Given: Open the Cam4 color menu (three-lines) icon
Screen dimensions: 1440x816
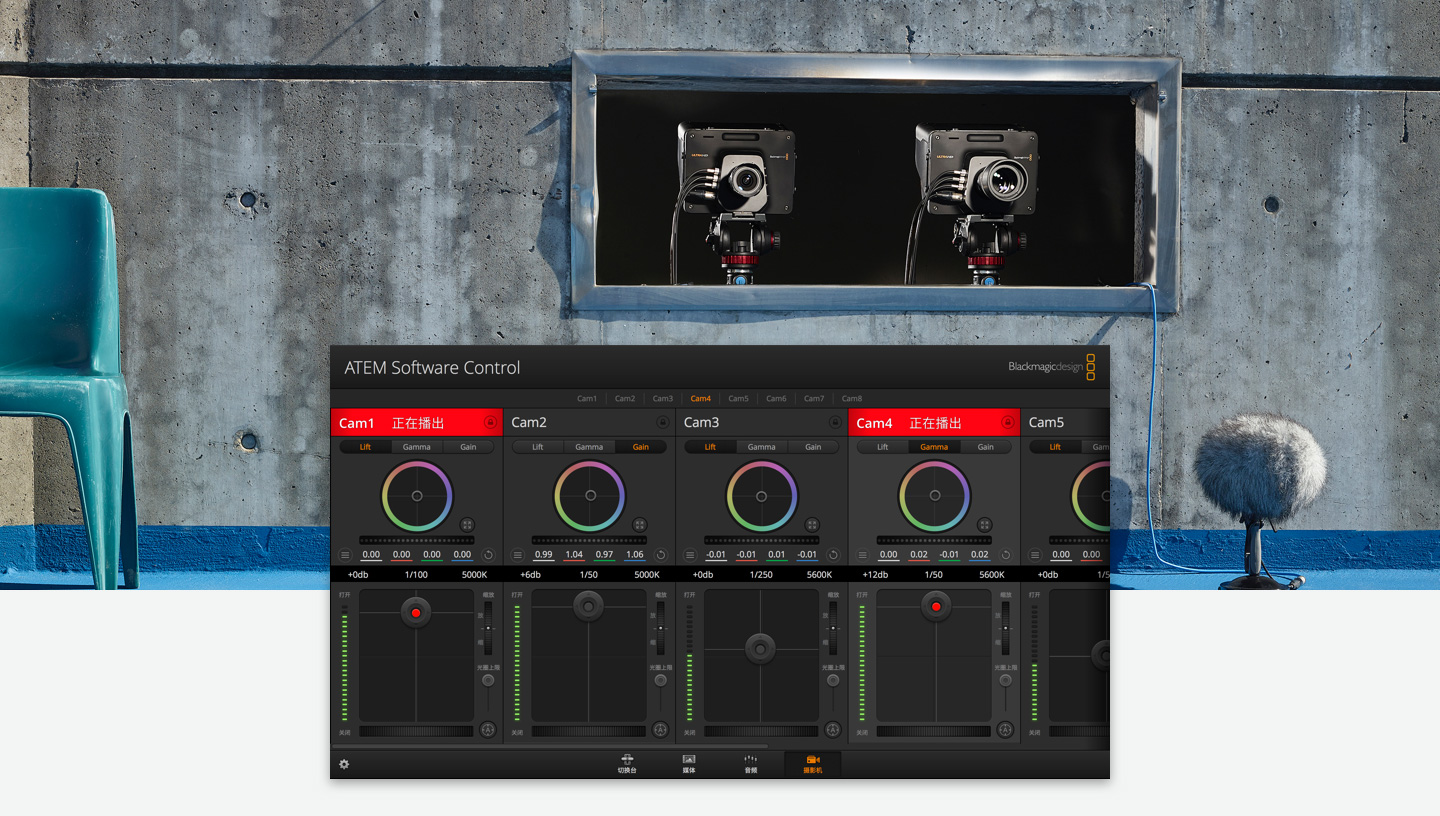Looking at the screenshot, I should pos(862,555).
